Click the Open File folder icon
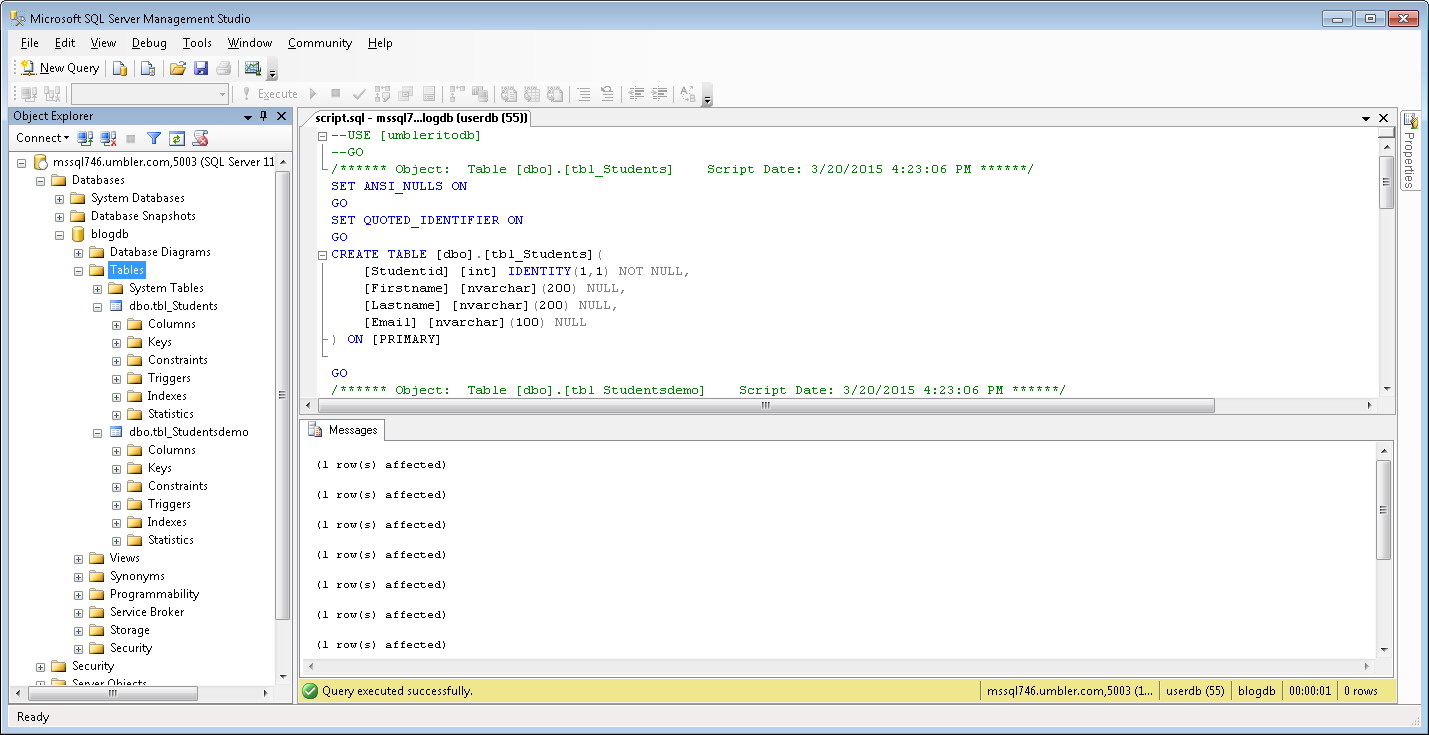Image resolution: width=1429 pixels, height=735 pixels. click(178, 68)
